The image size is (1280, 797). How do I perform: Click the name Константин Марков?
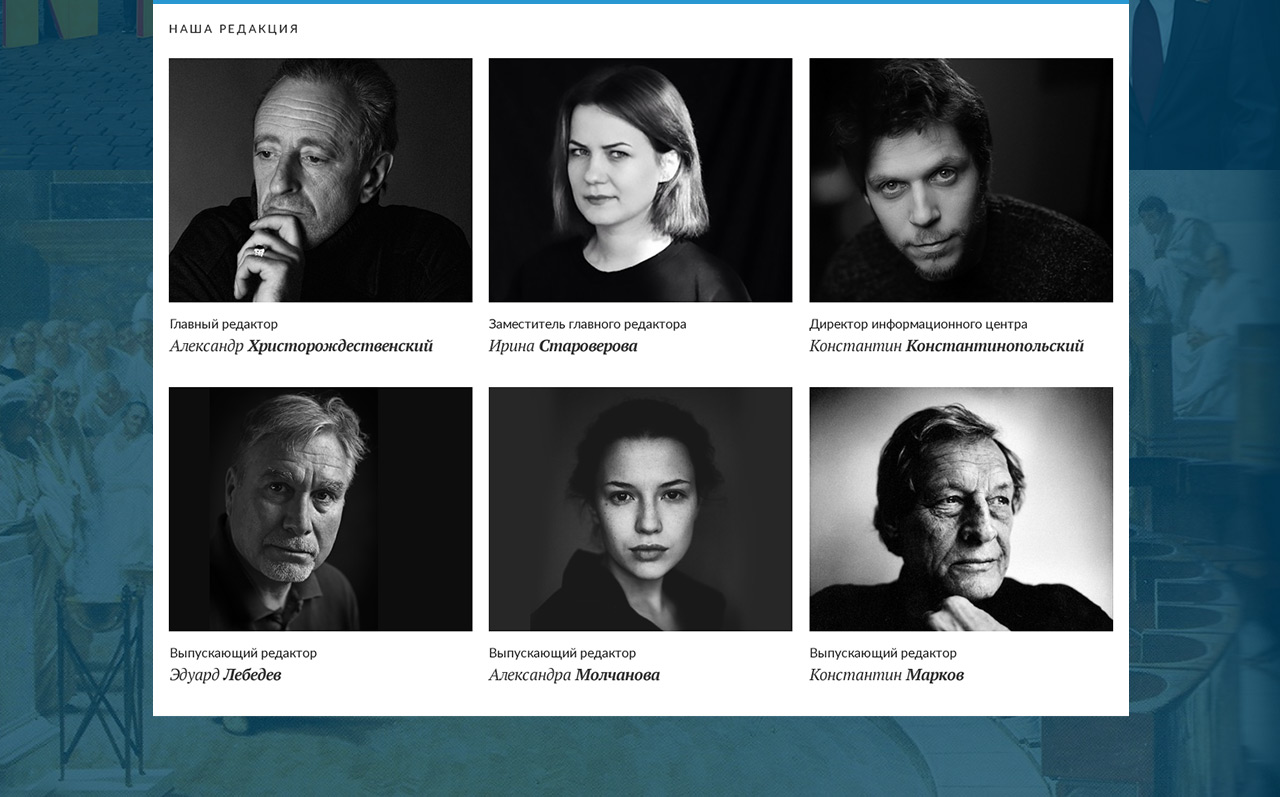click(x=886, y=675)
